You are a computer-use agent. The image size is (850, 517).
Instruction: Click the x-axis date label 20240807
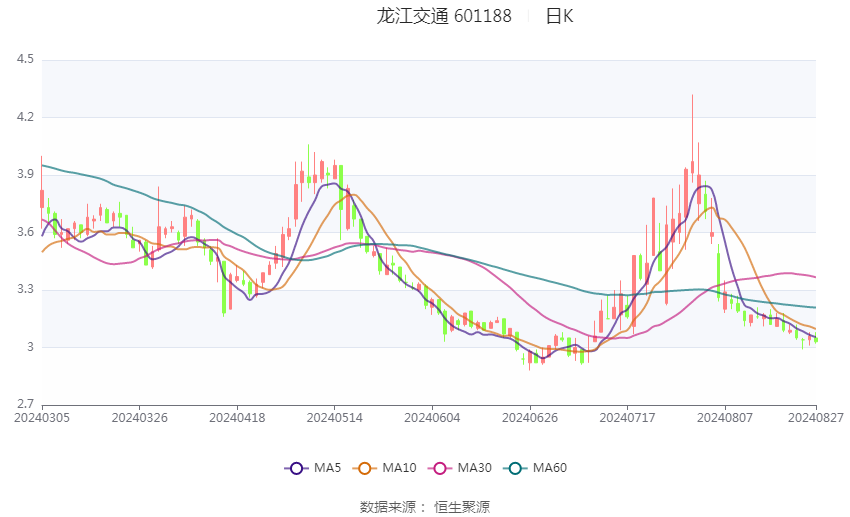tap(725, 418)
